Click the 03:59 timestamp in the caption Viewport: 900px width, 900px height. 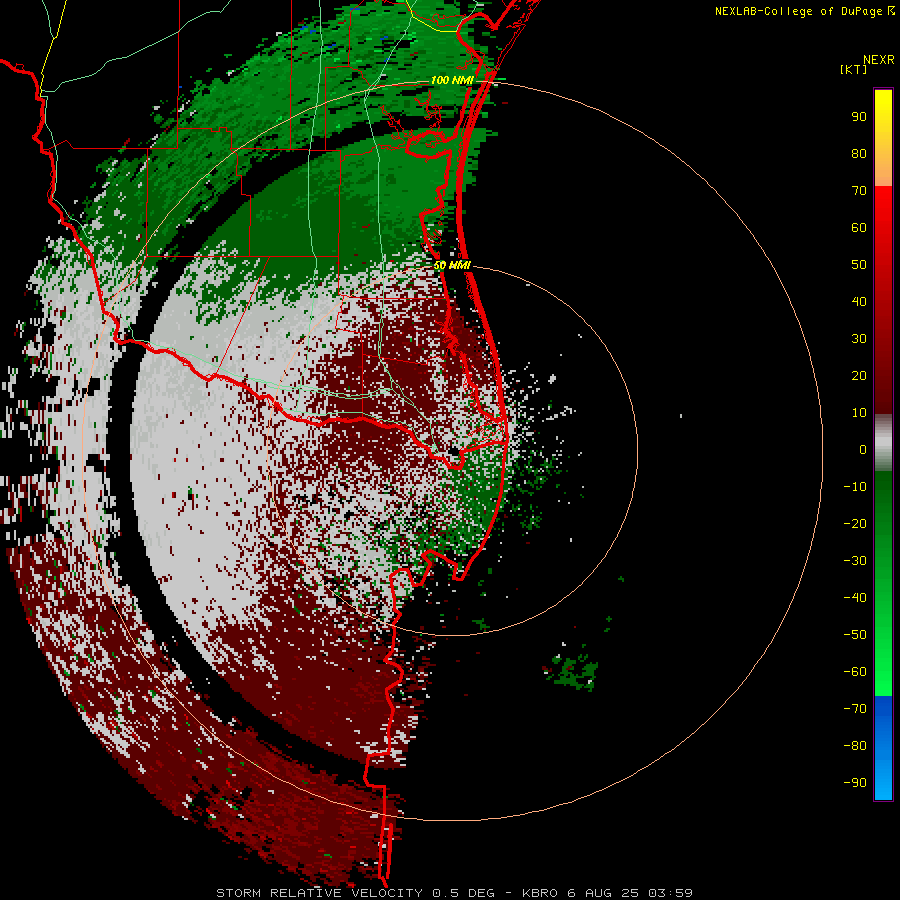tap(670, 893)
